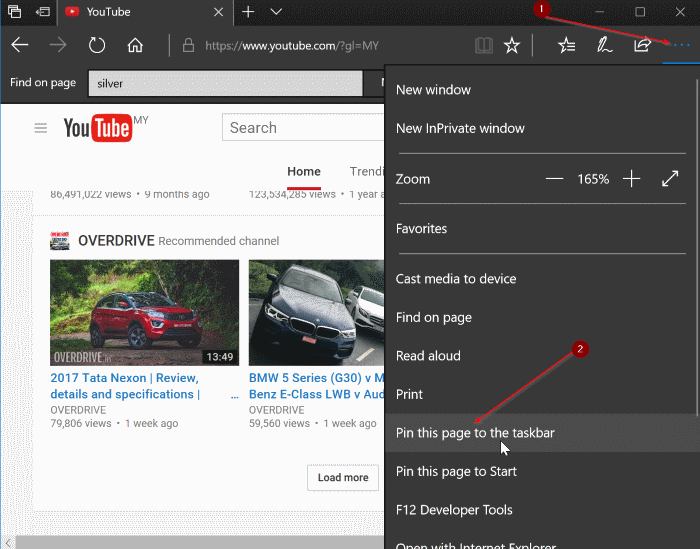
Task: Go forward with the forward arrow
Action: pyautogui.click(x=58, y=45)
